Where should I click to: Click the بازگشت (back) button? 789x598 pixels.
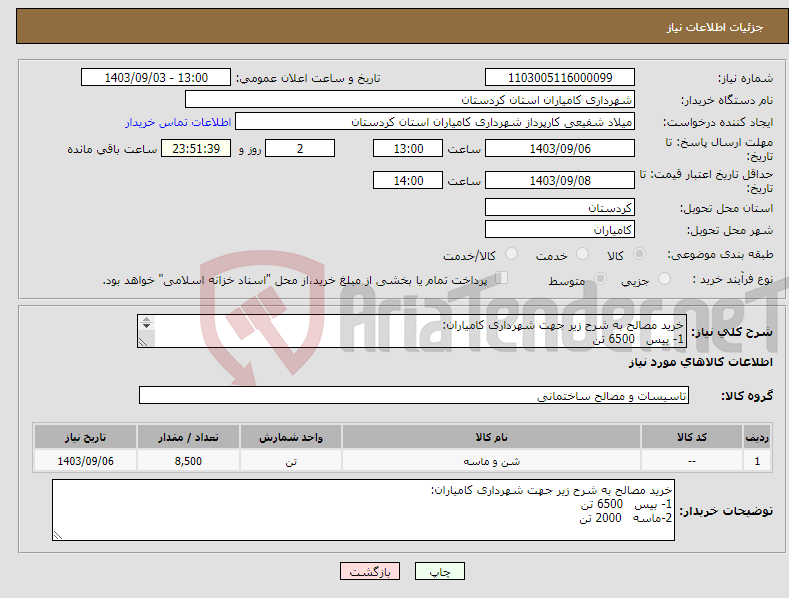(370, 571)
